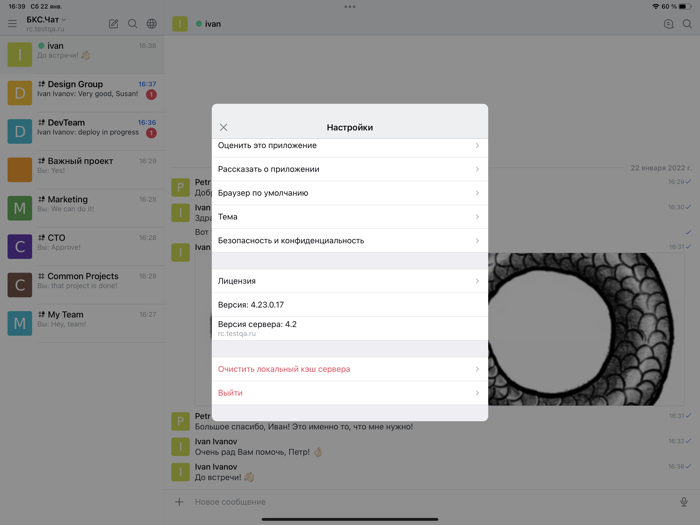Open Браузер по умолчанию setting
This screenshot has height=525, width=700.
pyautogui.click(x=350, y=193)
